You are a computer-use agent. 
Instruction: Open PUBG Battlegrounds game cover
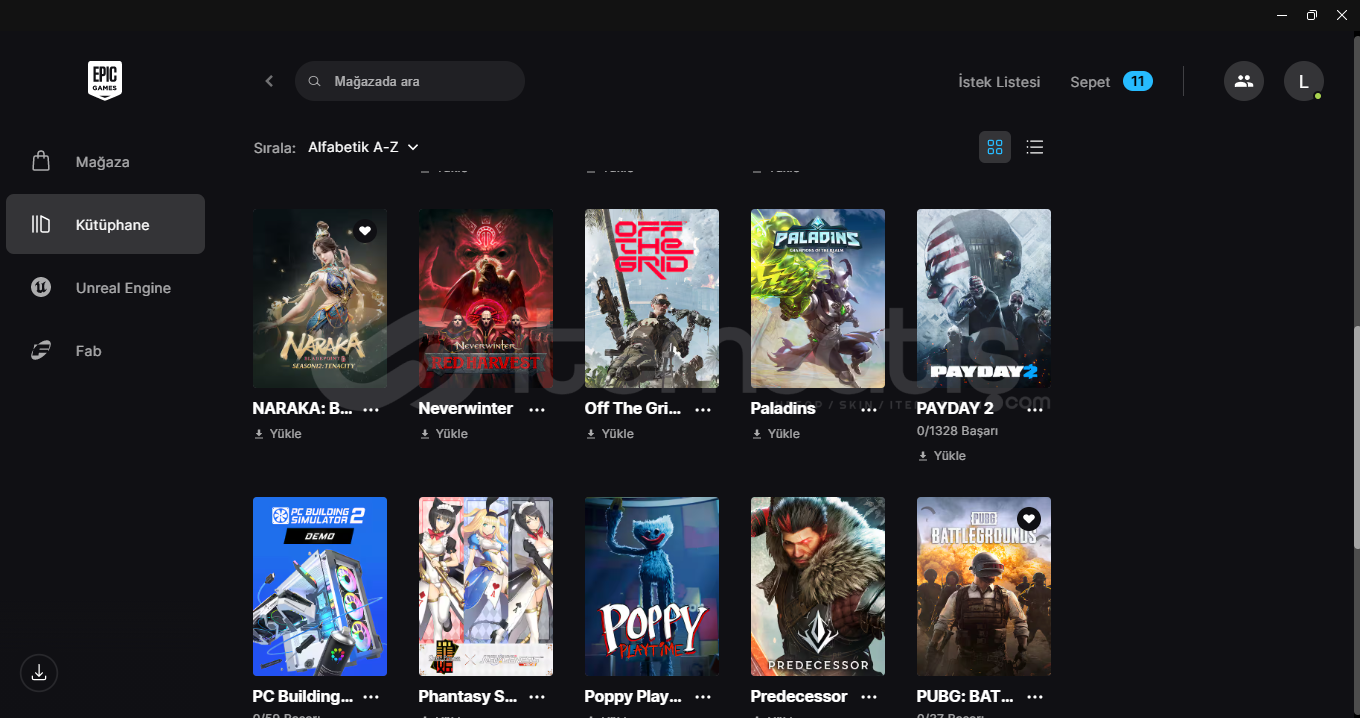click(984, 586)
